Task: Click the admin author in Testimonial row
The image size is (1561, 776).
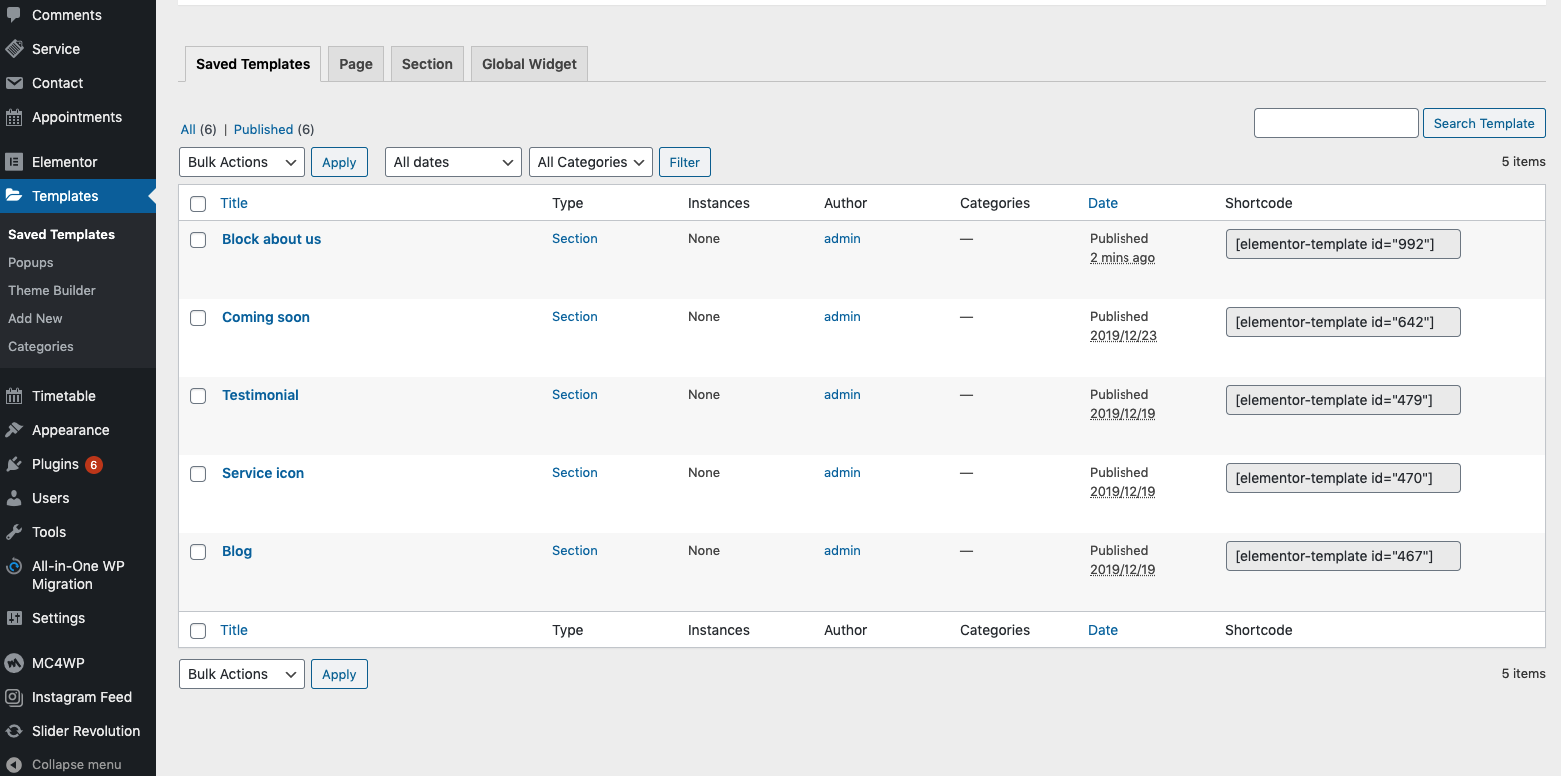Action: tap(842, 394)
